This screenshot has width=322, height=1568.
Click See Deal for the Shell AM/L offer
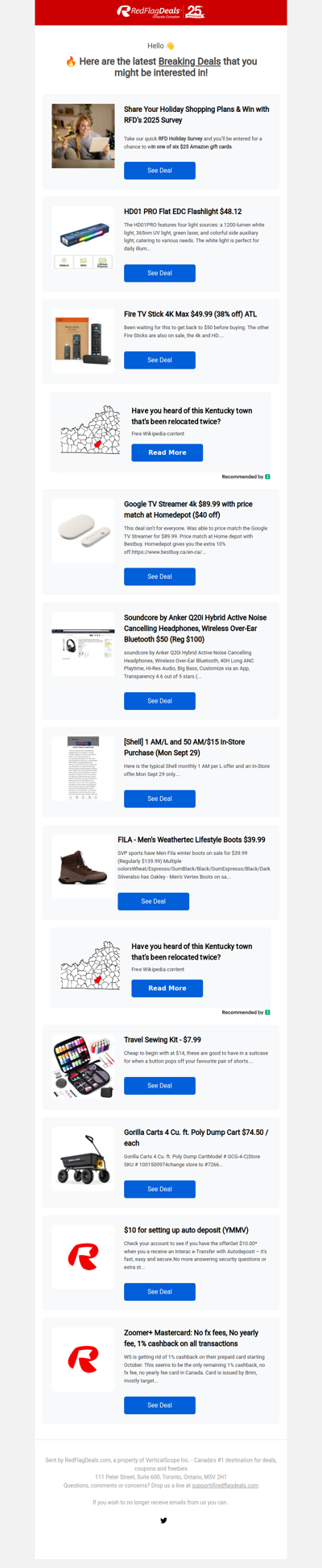[x=159, y=798]
